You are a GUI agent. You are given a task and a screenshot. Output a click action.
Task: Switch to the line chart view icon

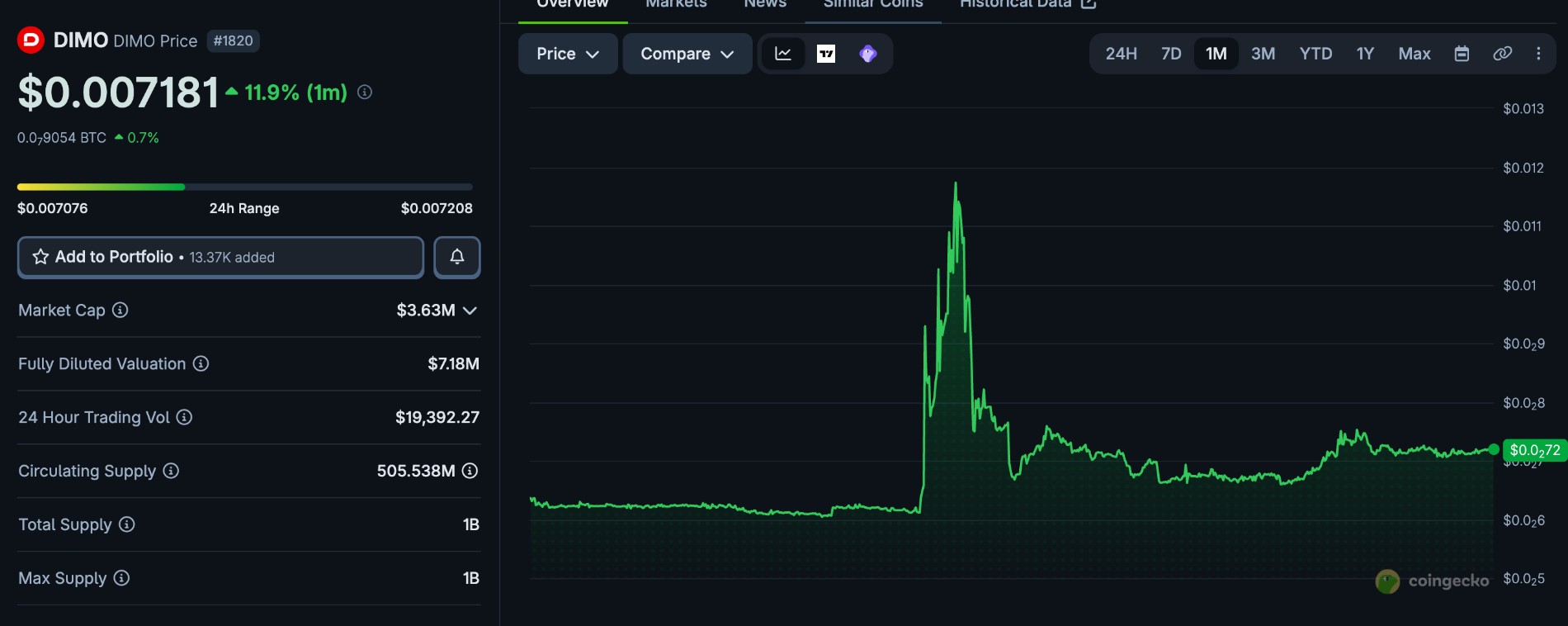pos(783,54)
